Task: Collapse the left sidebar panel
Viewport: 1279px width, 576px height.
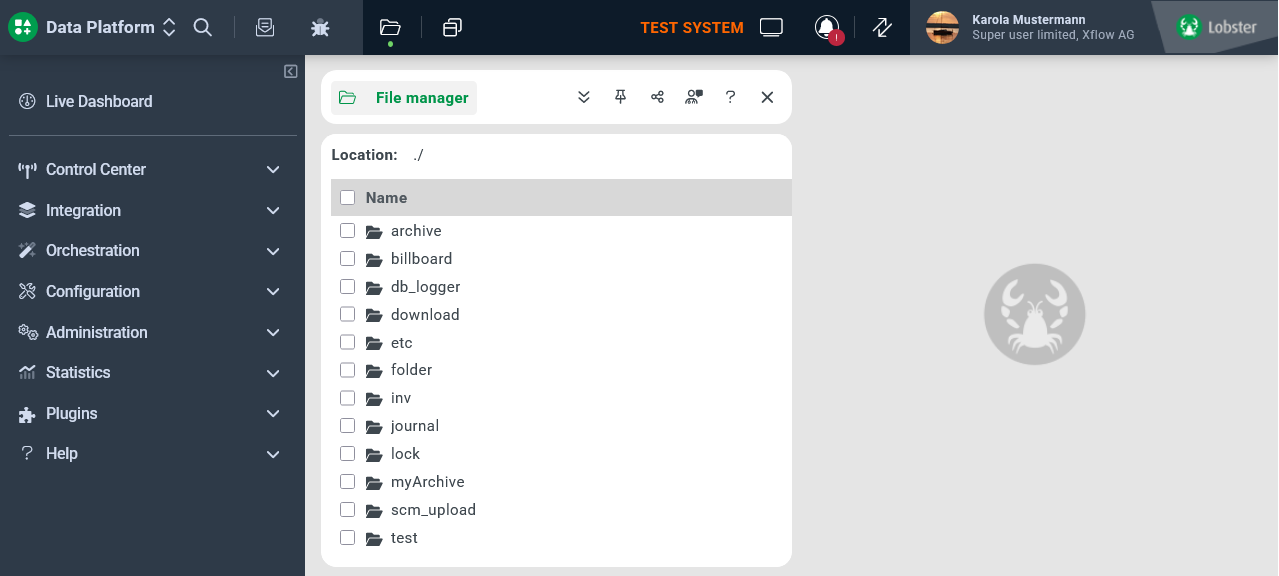Action: click(x=290, y=71)
